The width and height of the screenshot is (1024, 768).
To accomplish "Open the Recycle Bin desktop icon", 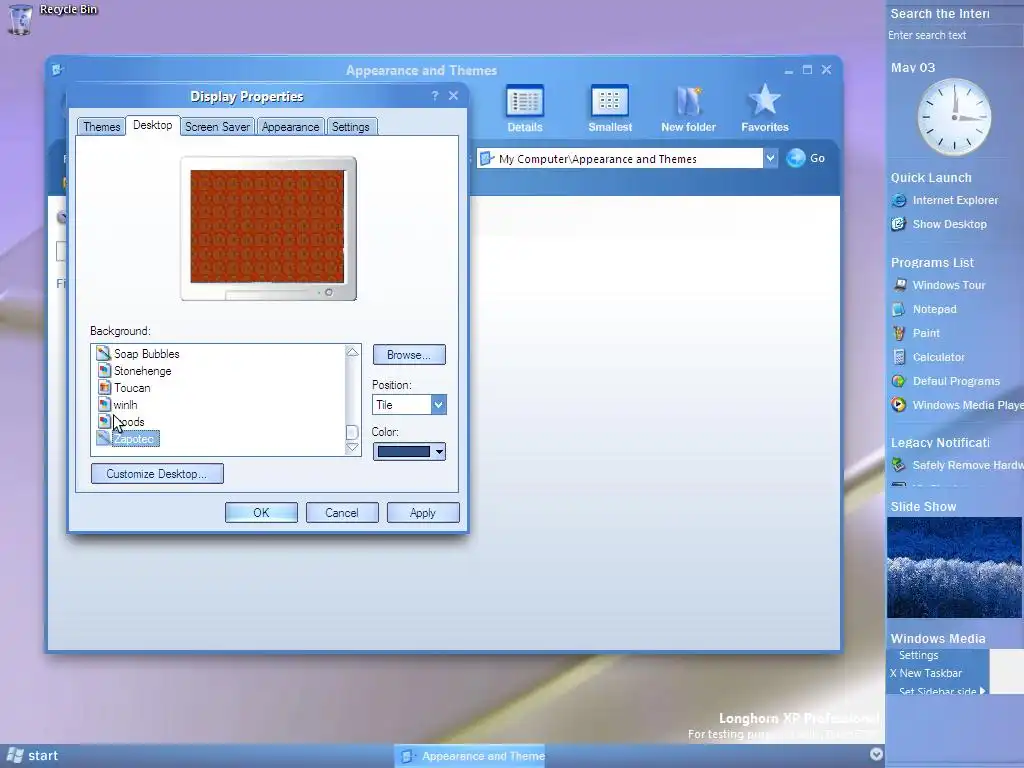I will pos(21,18).
